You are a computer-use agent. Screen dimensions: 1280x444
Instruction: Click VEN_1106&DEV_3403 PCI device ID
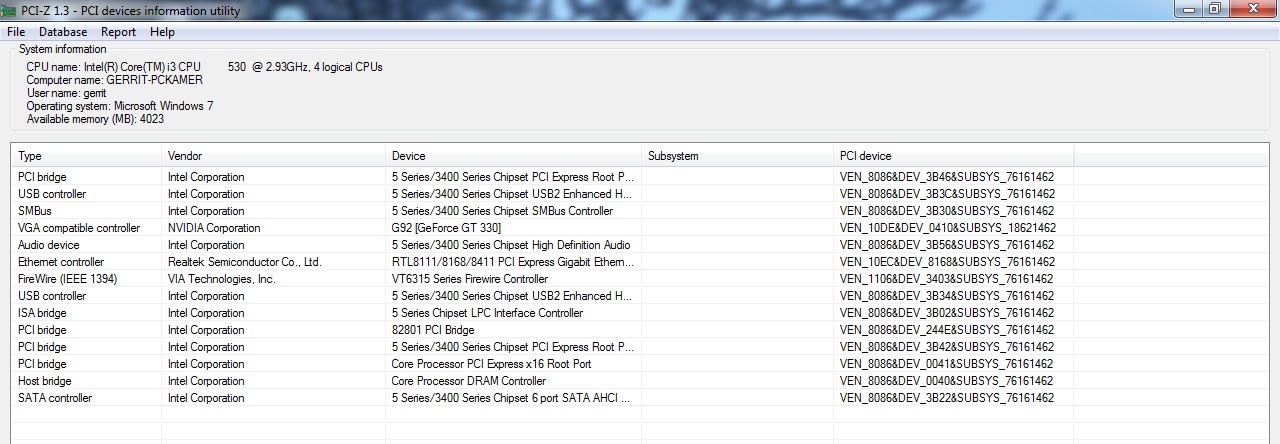[946, 279]
